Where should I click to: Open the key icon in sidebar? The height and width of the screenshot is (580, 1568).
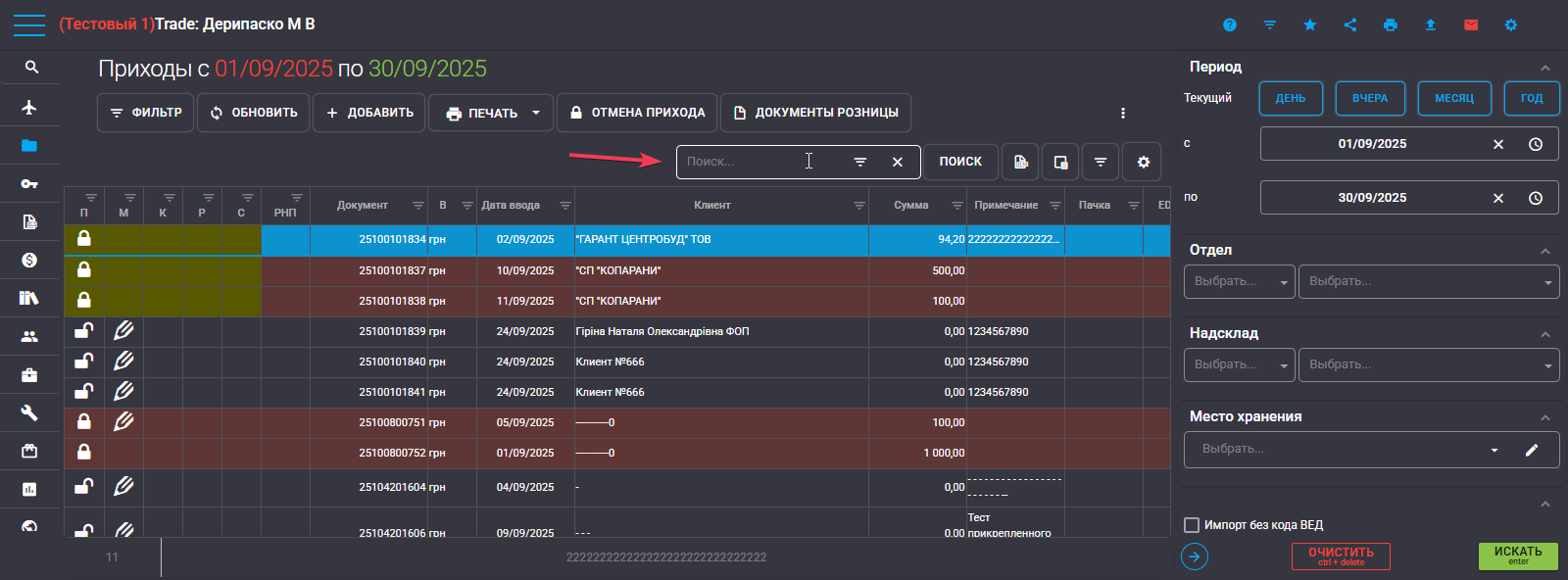(x=29, y=184)
